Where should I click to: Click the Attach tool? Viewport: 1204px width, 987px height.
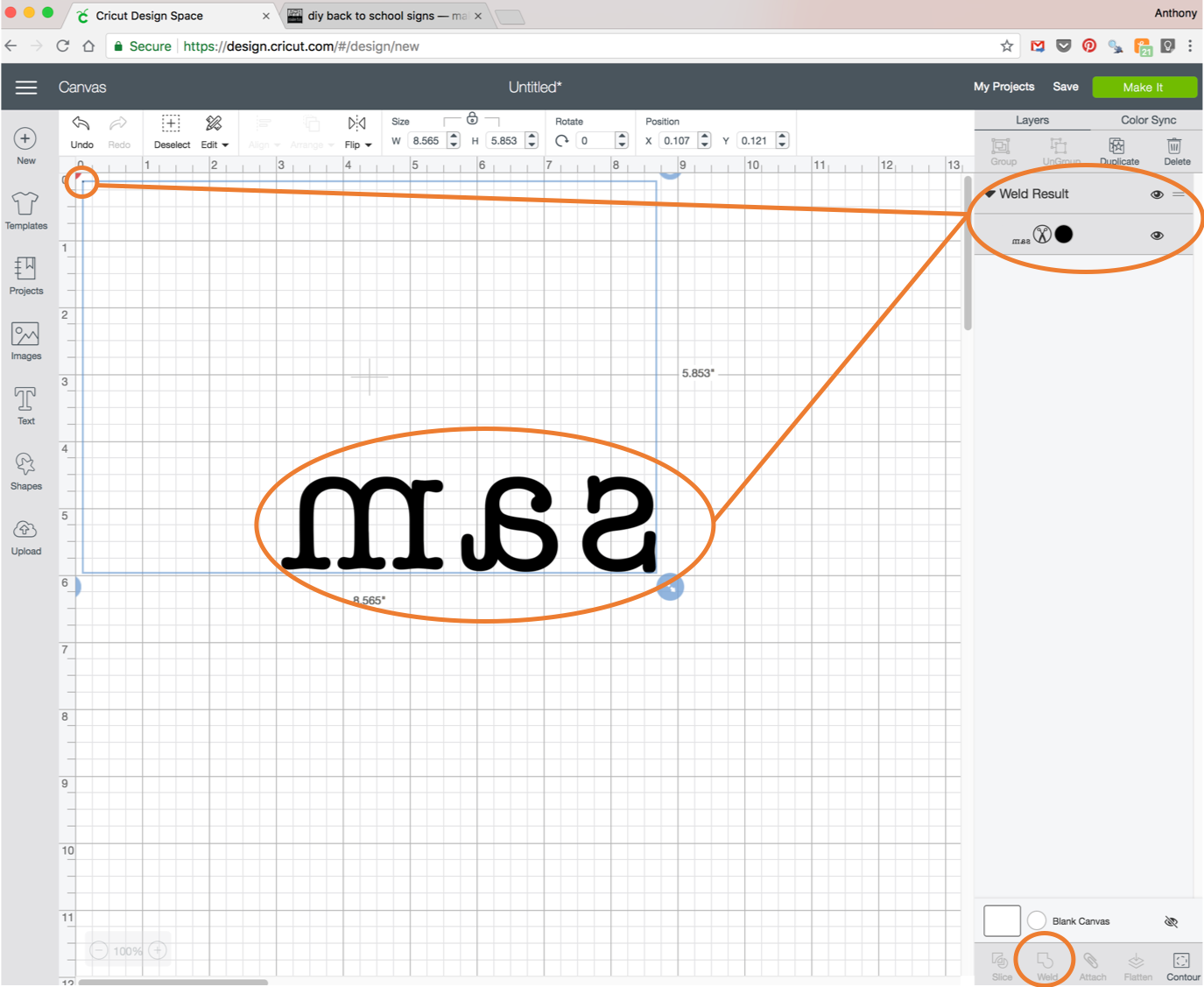point(1092,966)
